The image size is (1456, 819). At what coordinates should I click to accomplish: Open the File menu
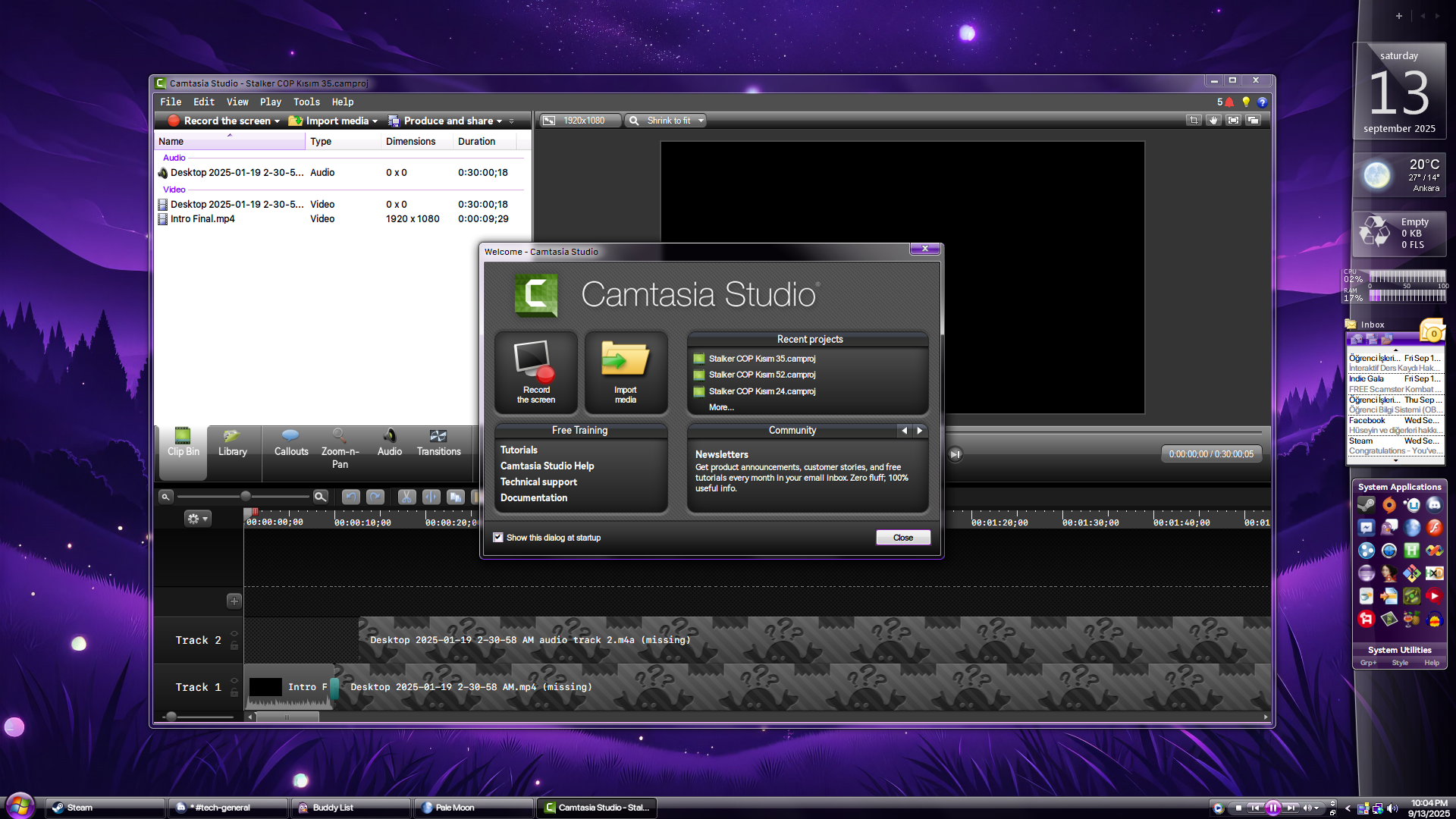click(171, 102)
